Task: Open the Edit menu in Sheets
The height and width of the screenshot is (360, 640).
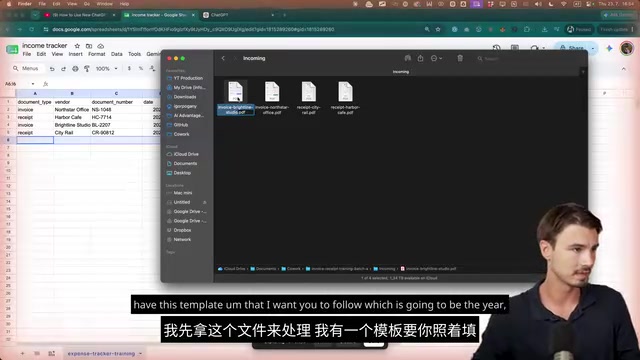Action: coord(41,54)
